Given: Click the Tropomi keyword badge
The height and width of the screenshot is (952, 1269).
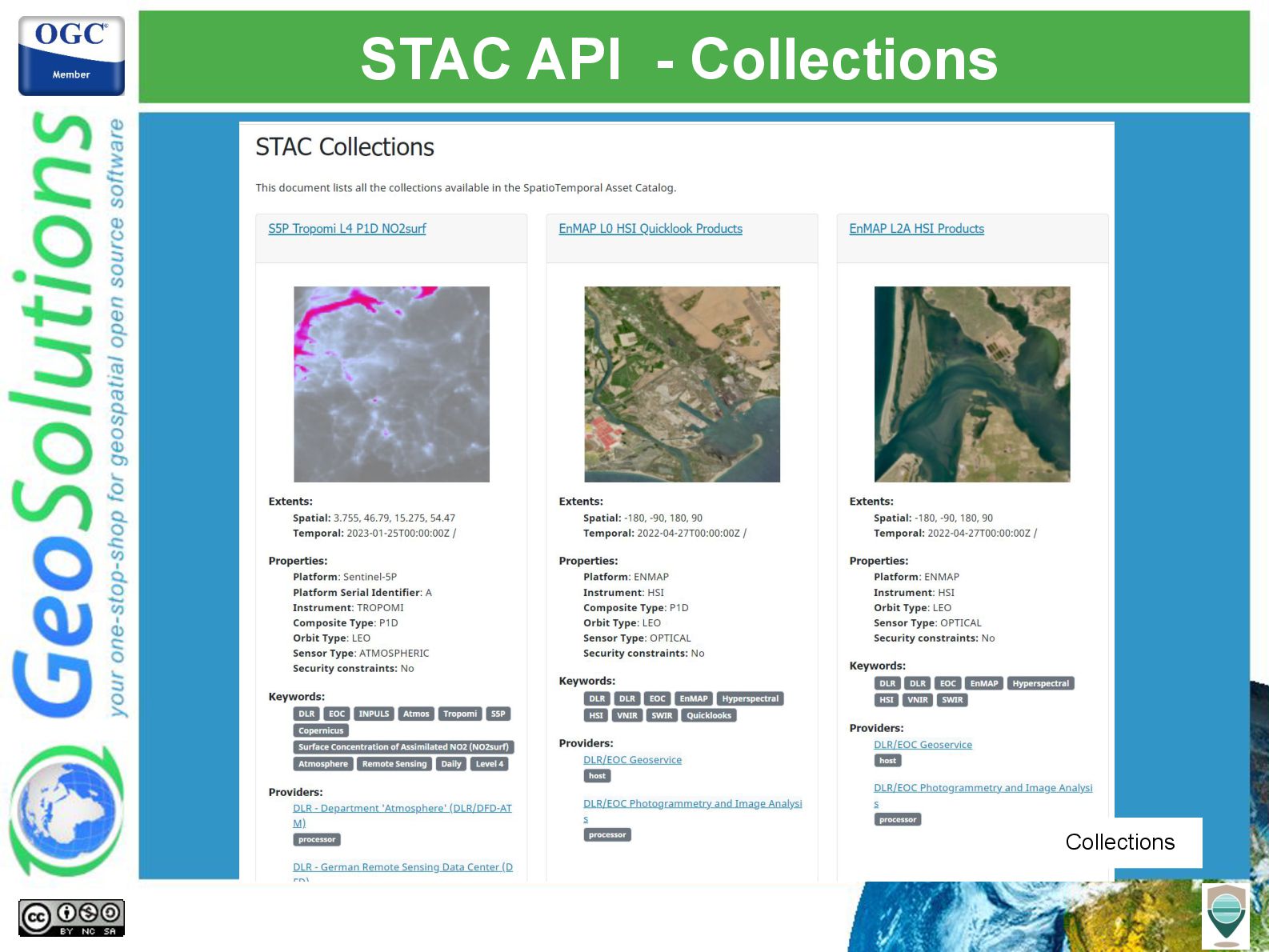Looking at the screenshot, I should pyautogui.click(x=460, y=714).
